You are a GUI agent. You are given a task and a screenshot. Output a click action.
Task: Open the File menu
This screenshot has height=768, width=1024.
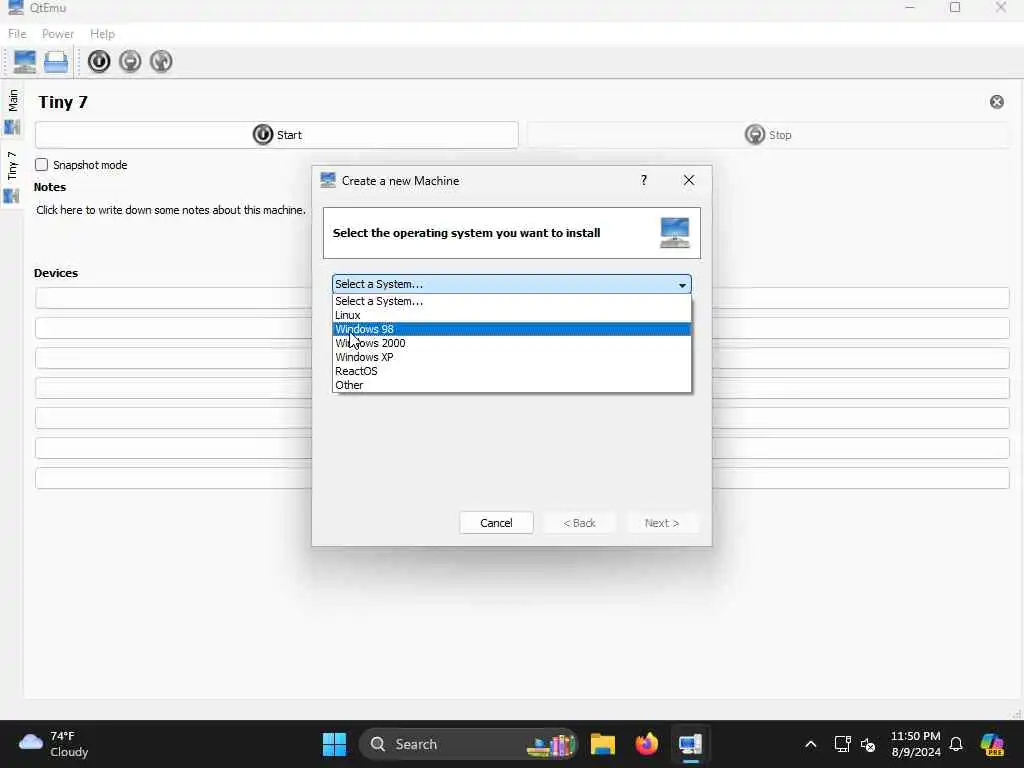(17, 34)
